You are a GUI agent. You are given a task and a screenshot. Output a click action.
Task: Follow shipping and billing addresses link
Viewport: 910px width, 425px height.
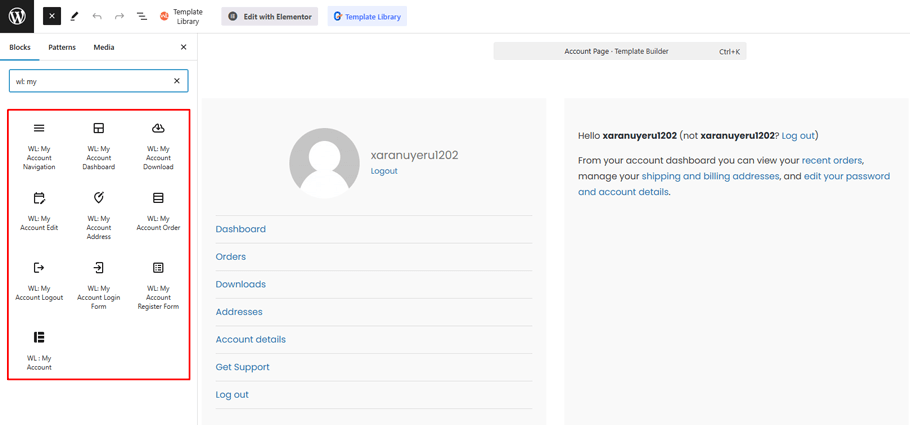coord(710,176)
